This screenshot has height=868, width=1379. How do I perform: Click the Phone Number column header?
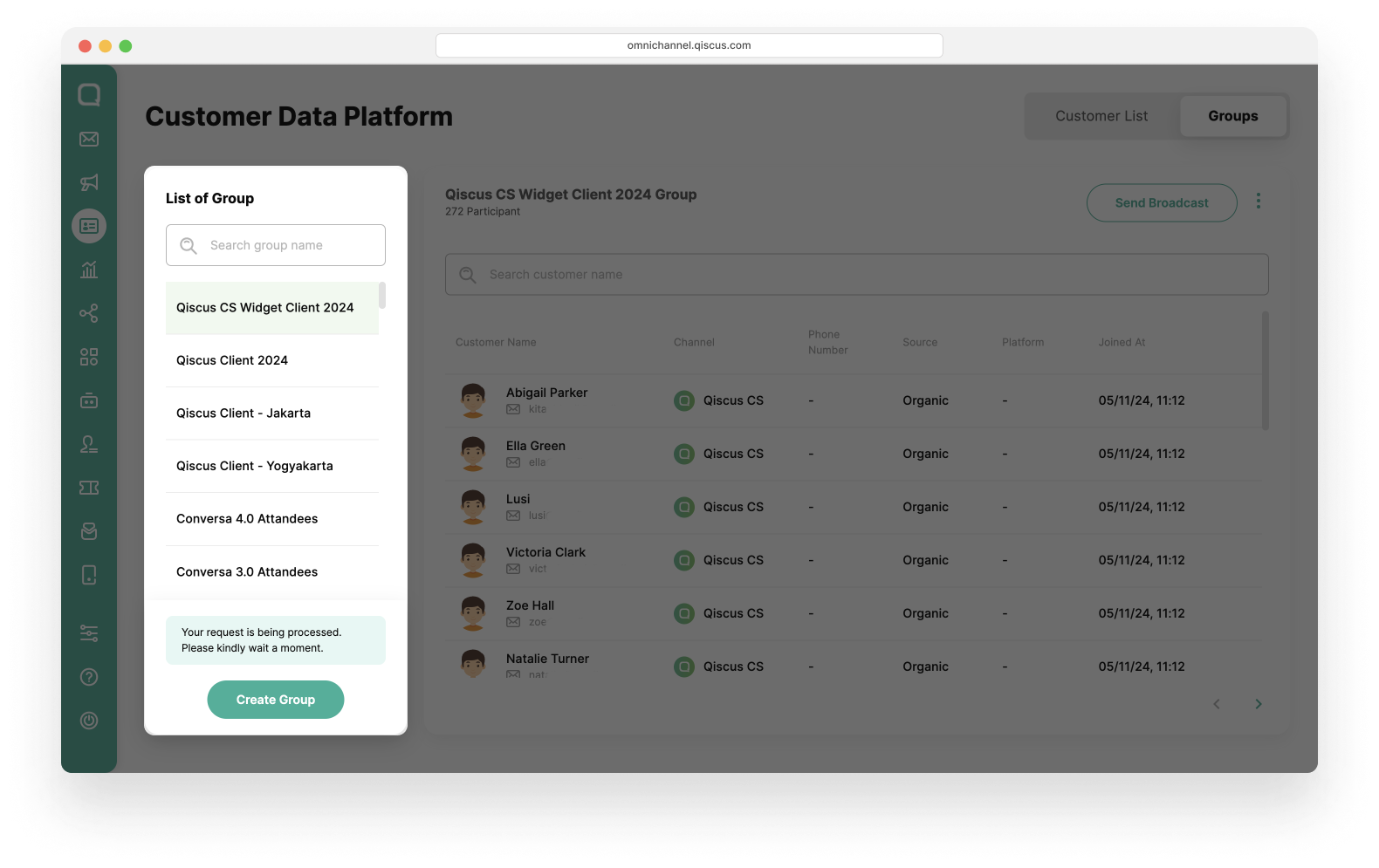point(827,342)
